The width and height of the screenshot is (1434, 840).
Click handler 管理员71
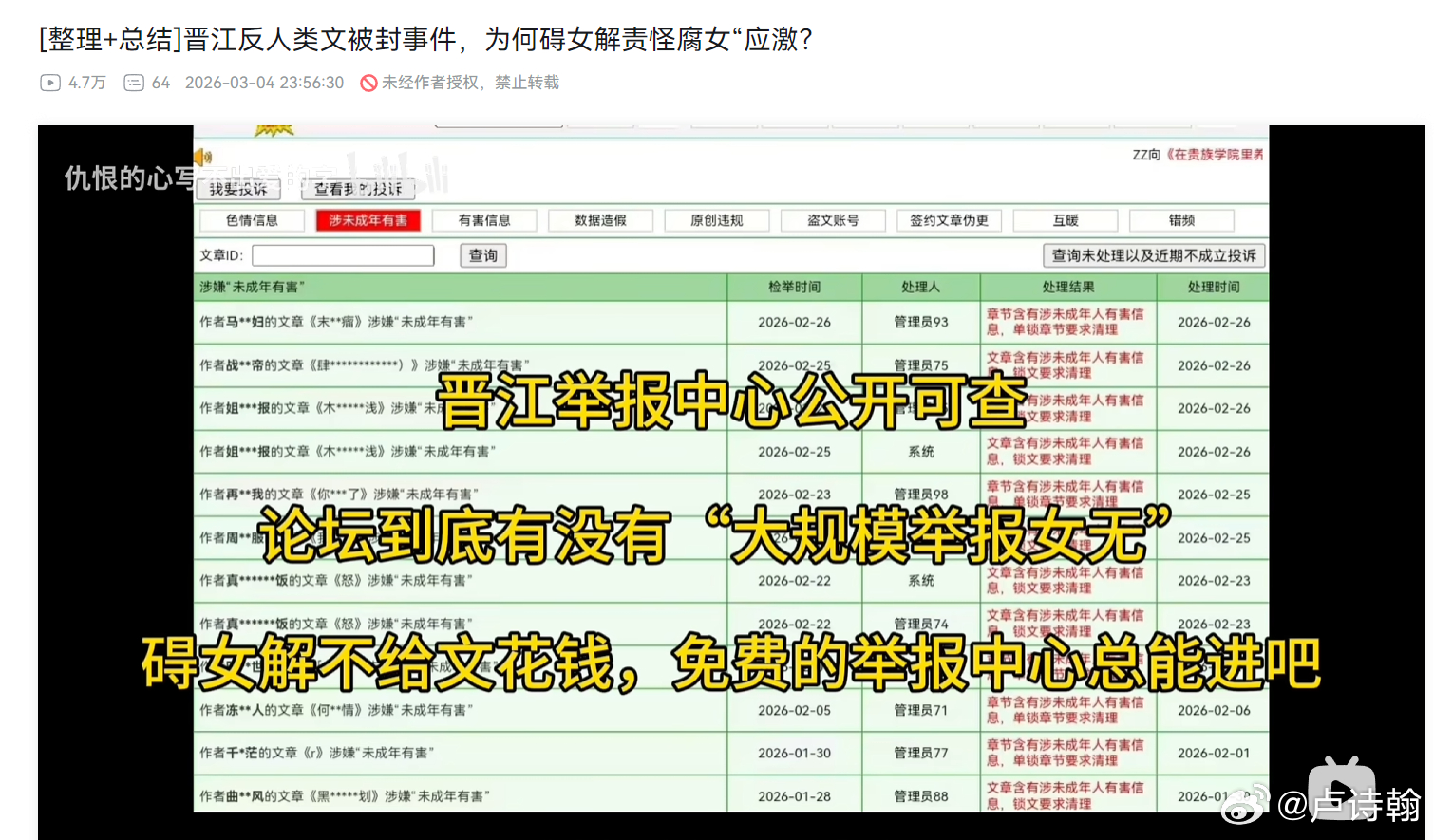(x=920, y=710)
